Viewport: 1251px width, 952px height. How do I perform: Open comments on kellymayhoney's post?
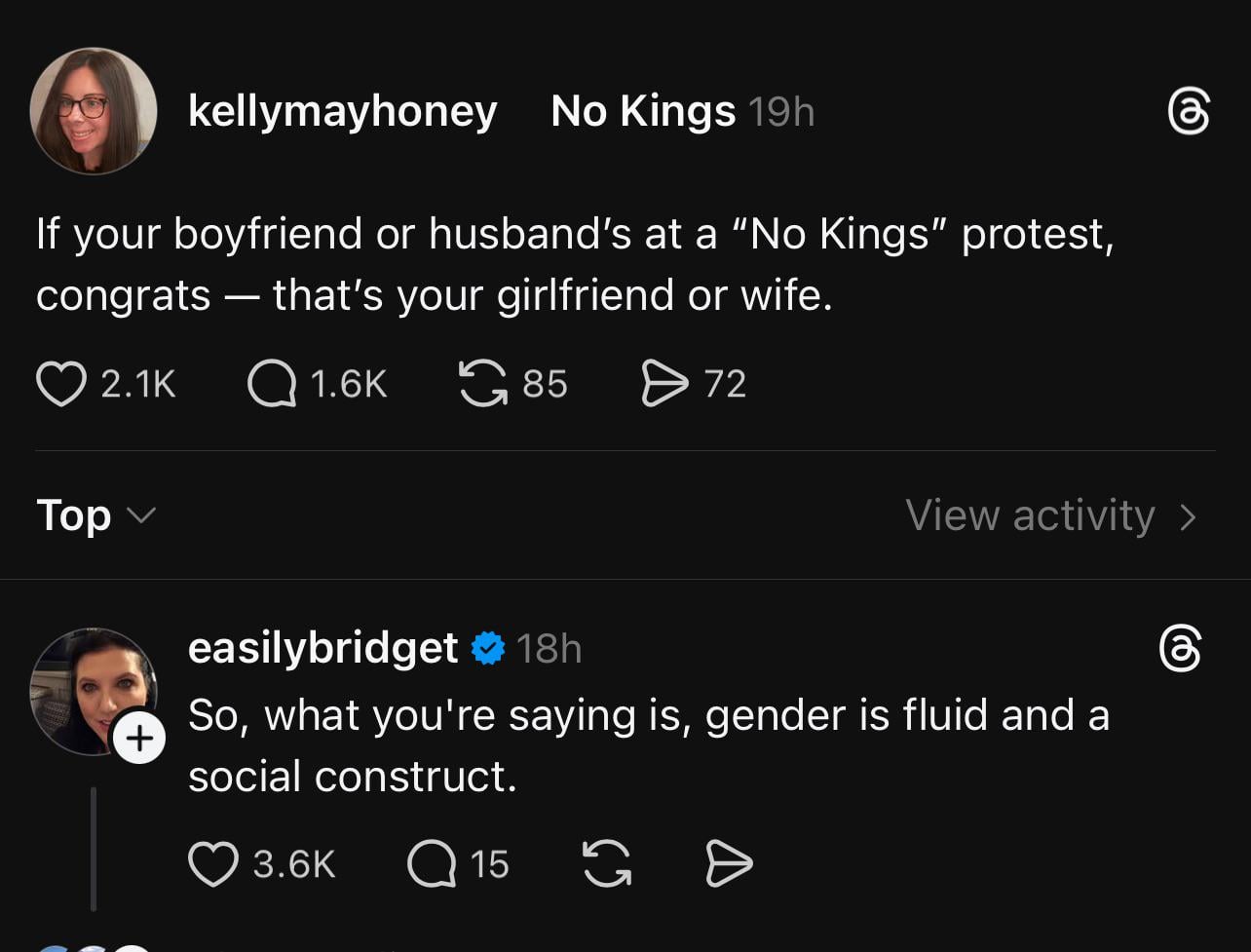click(x=271, y=384)
